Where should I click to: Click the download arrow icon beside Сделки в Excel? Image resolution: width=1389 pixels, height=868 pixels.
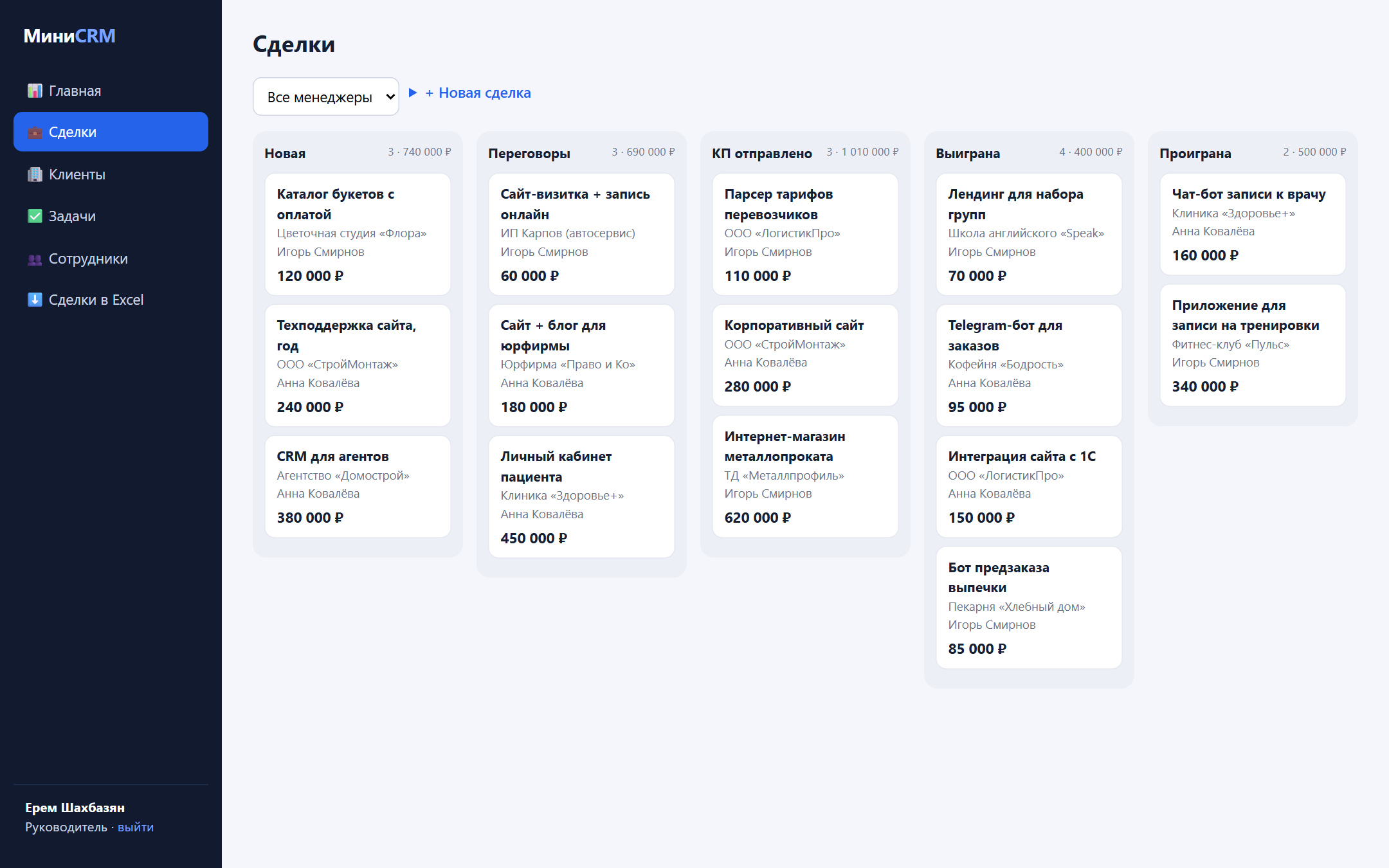click(x=35, y=300)
